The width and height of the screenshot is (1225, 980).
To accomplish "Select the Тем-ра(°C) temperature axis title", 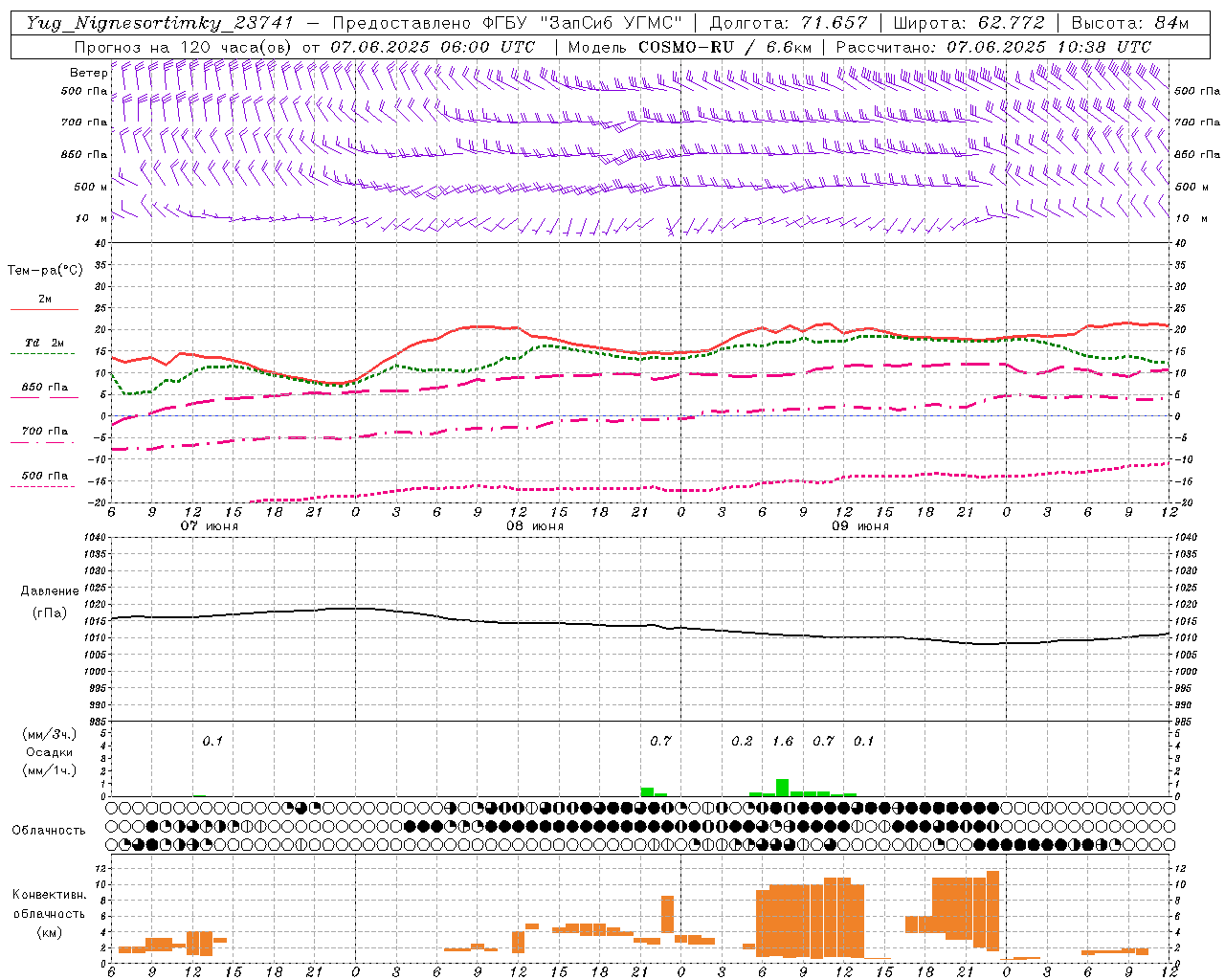I will [45, 271].
